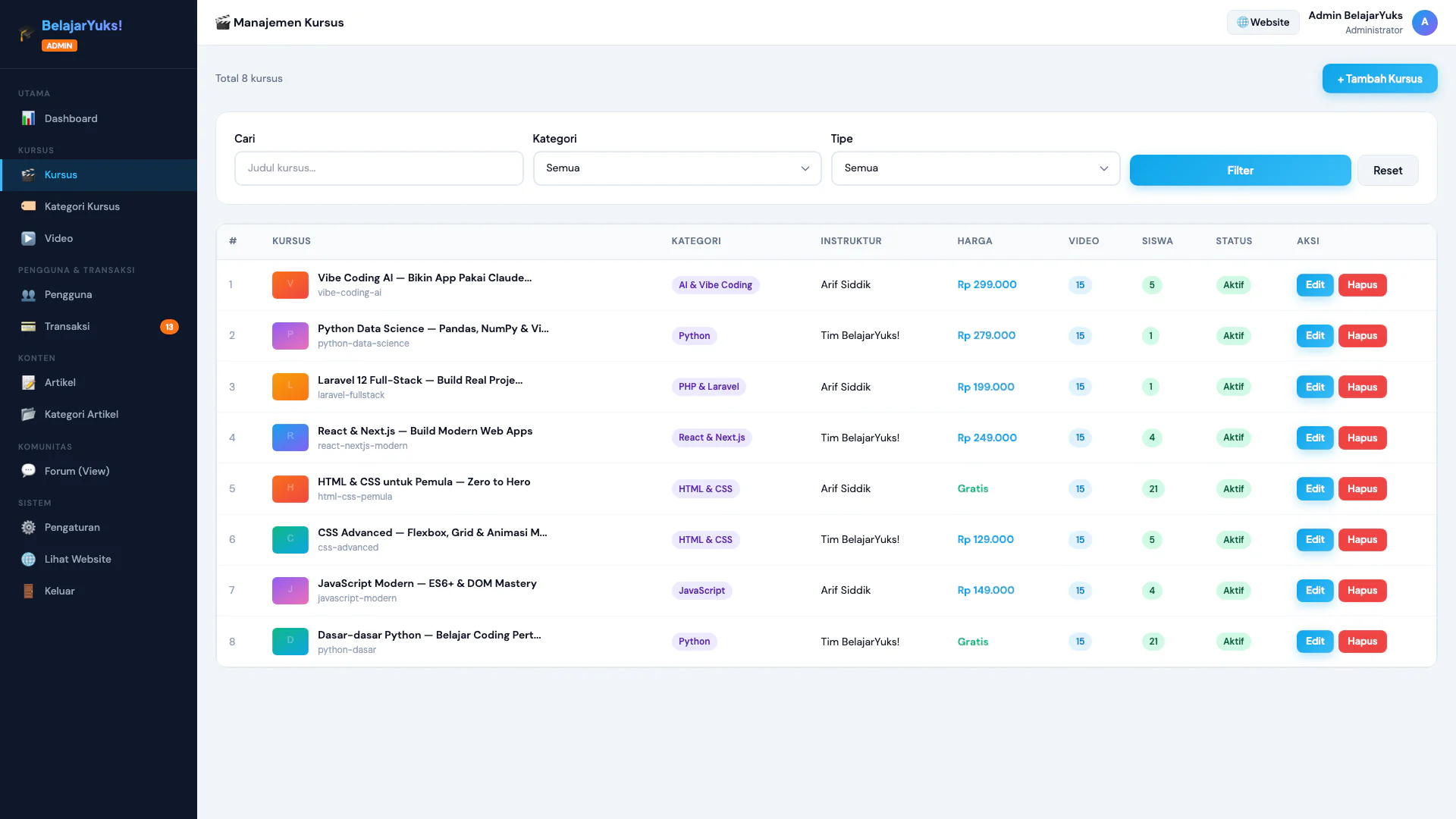Image resolution: width=1456 pixels, height=819 pixels.
Task: Click the Artikel notepad icon
Action: pyautogui.click(x=28, y=382)
